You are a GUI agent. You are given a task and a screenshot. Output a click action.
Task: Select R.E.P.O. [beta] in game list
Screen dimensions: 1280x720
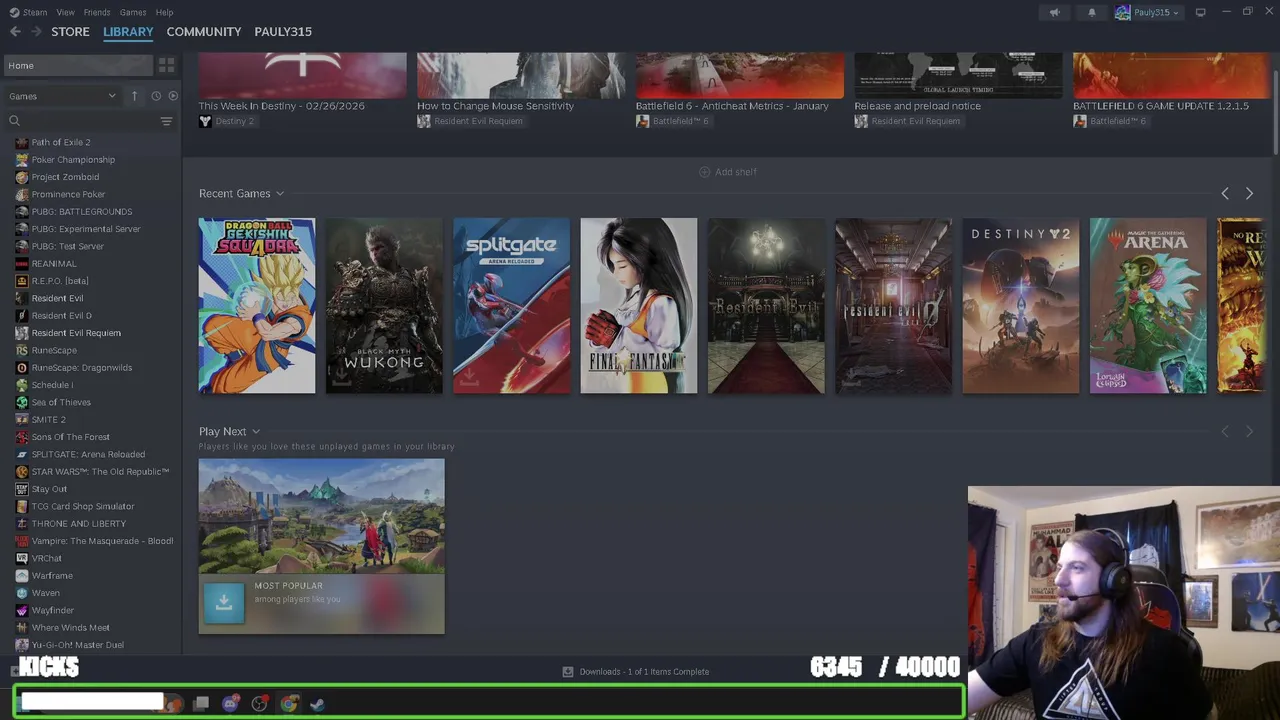point(60,281)
